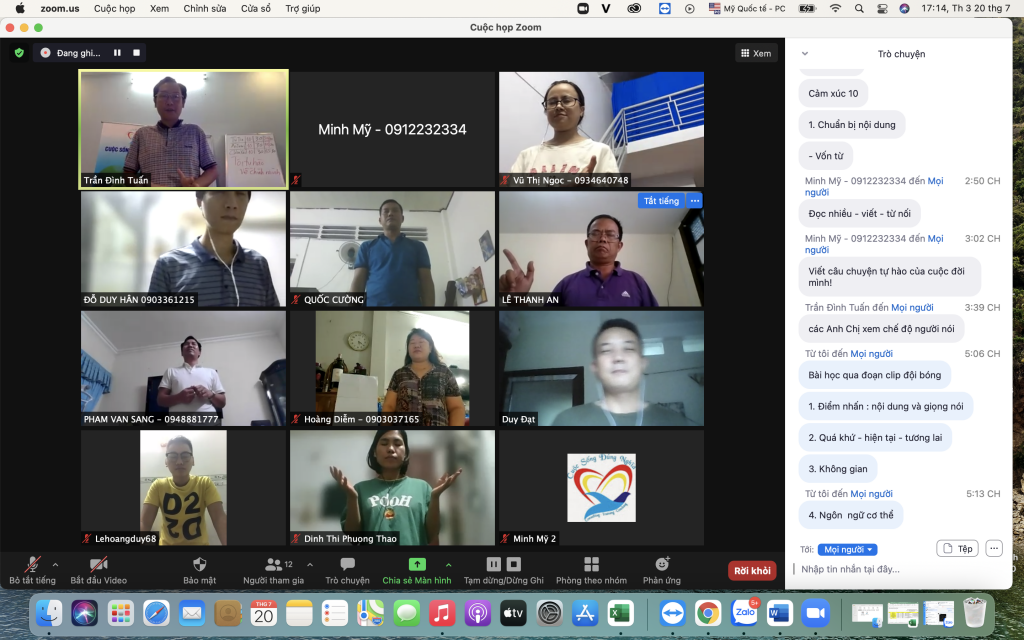The image size is (1024, 640).
Task: Open Zalo app in Dock
Action: pyautogui.click(x=744, y=613)
